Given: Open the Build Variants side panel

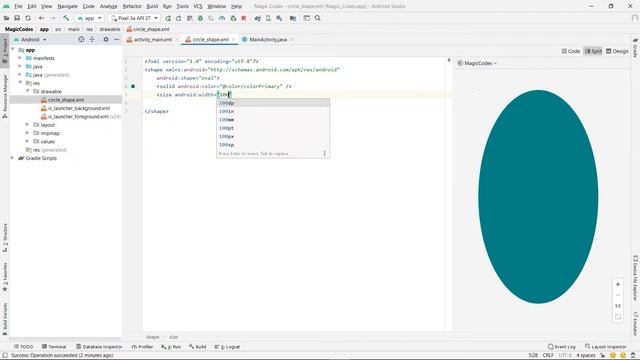Looking at the screenshot, I should [5, 318].
